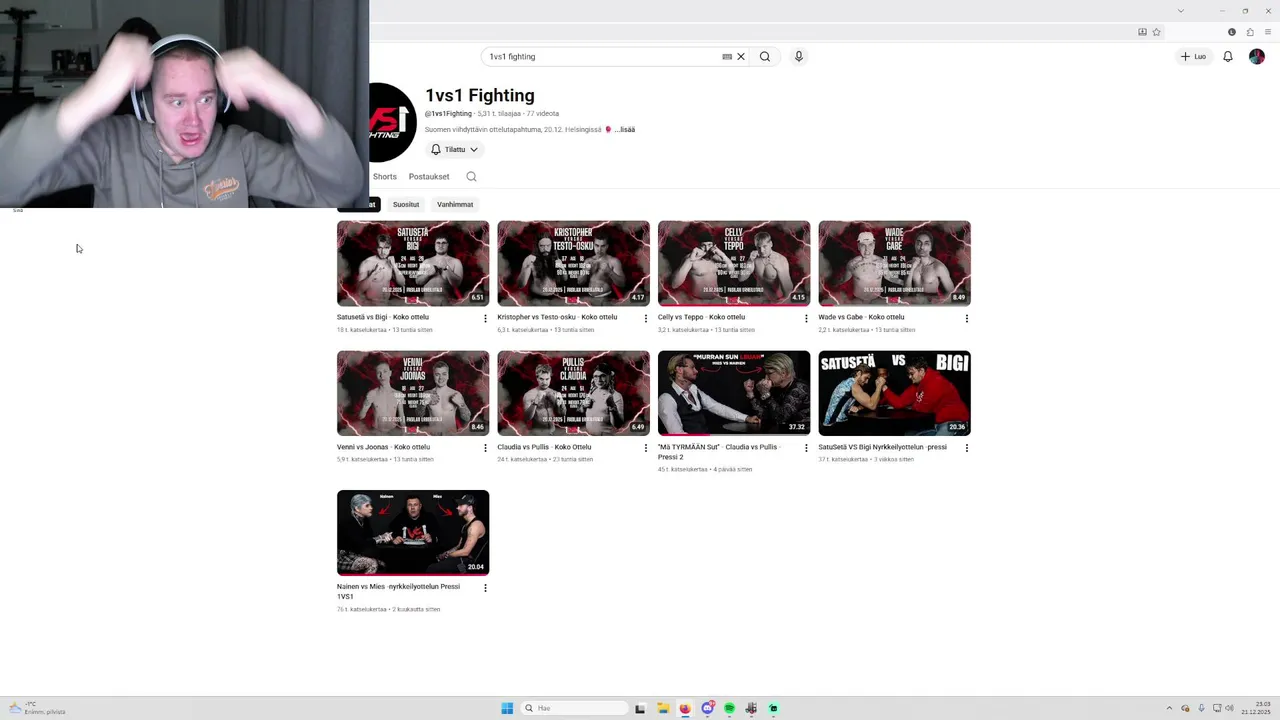This screenshot has height=720, width=1280.
Task: Expand the Tilattu subscription dropdown
Action: click(x=456, y=150)
